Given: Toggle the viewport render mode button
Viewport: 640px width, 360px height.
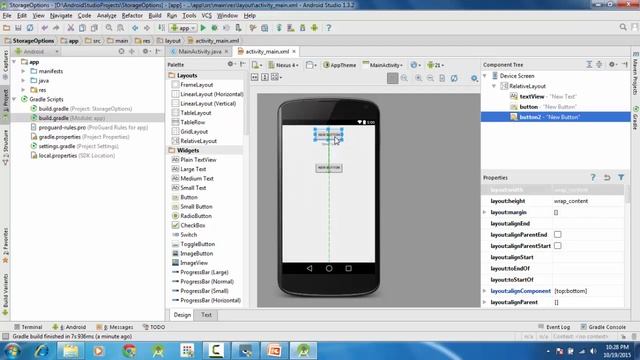Looking at the screenshot, I should tap(392, 78).
